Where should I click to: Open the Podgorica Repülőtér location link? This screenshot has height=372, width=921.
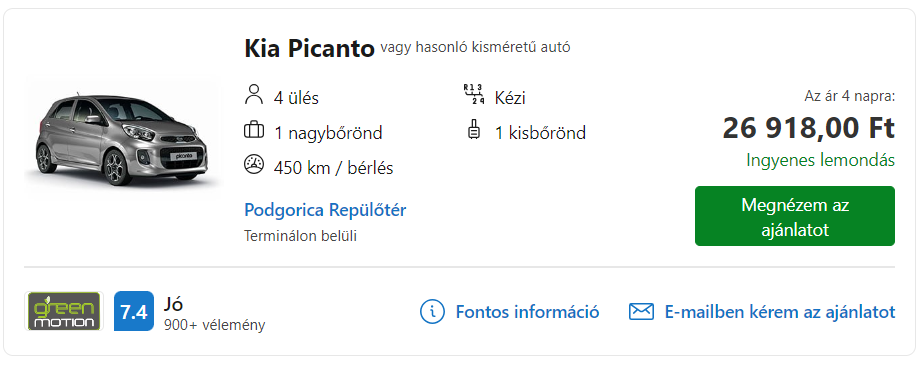click(325, 210)
